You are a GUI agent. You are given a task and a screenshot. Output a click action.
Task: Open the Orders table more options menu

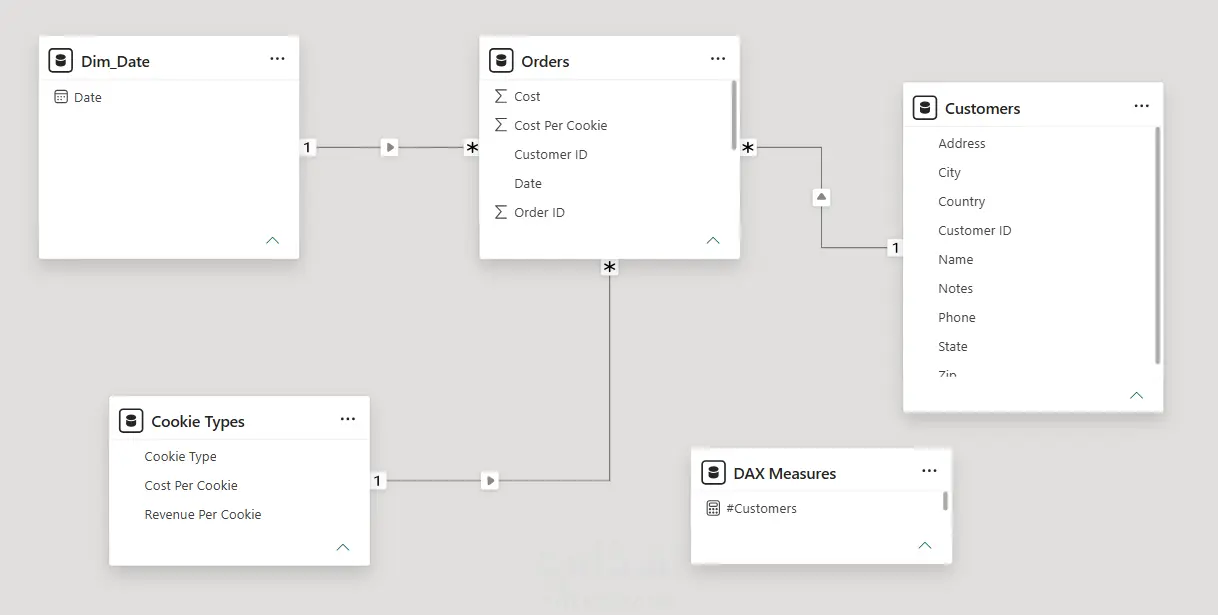[718, 59]
